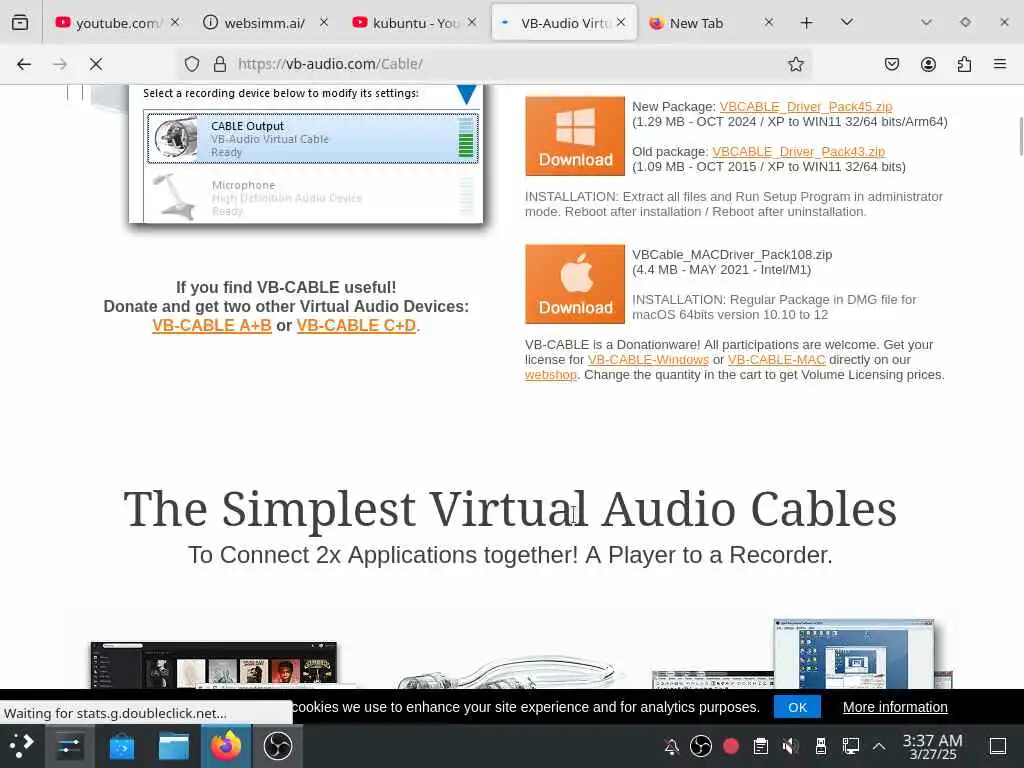Open a new tab with plus button

click(x=807, y=23)
